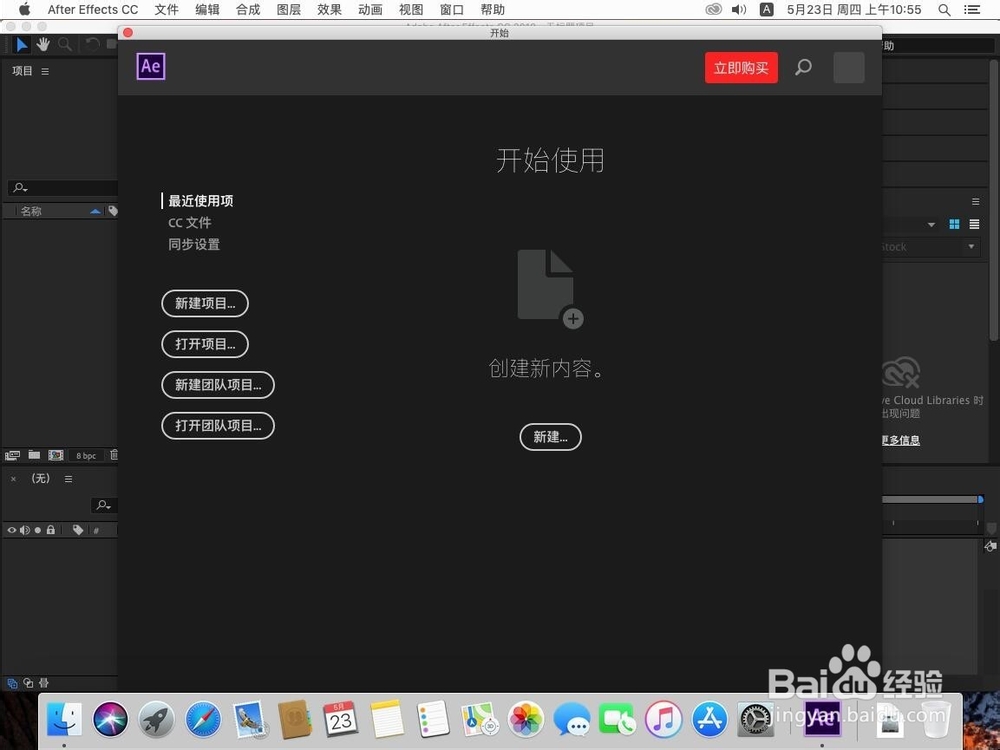Click the Interpret Footage icon

[12, 455]
